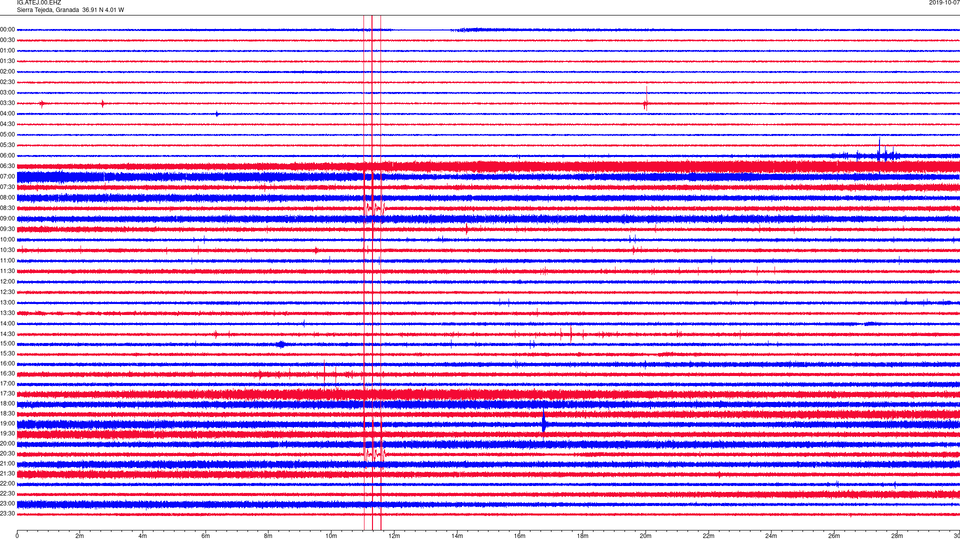Select the station title 'Sierra Tejeda, Granada' text

(47, 10)
